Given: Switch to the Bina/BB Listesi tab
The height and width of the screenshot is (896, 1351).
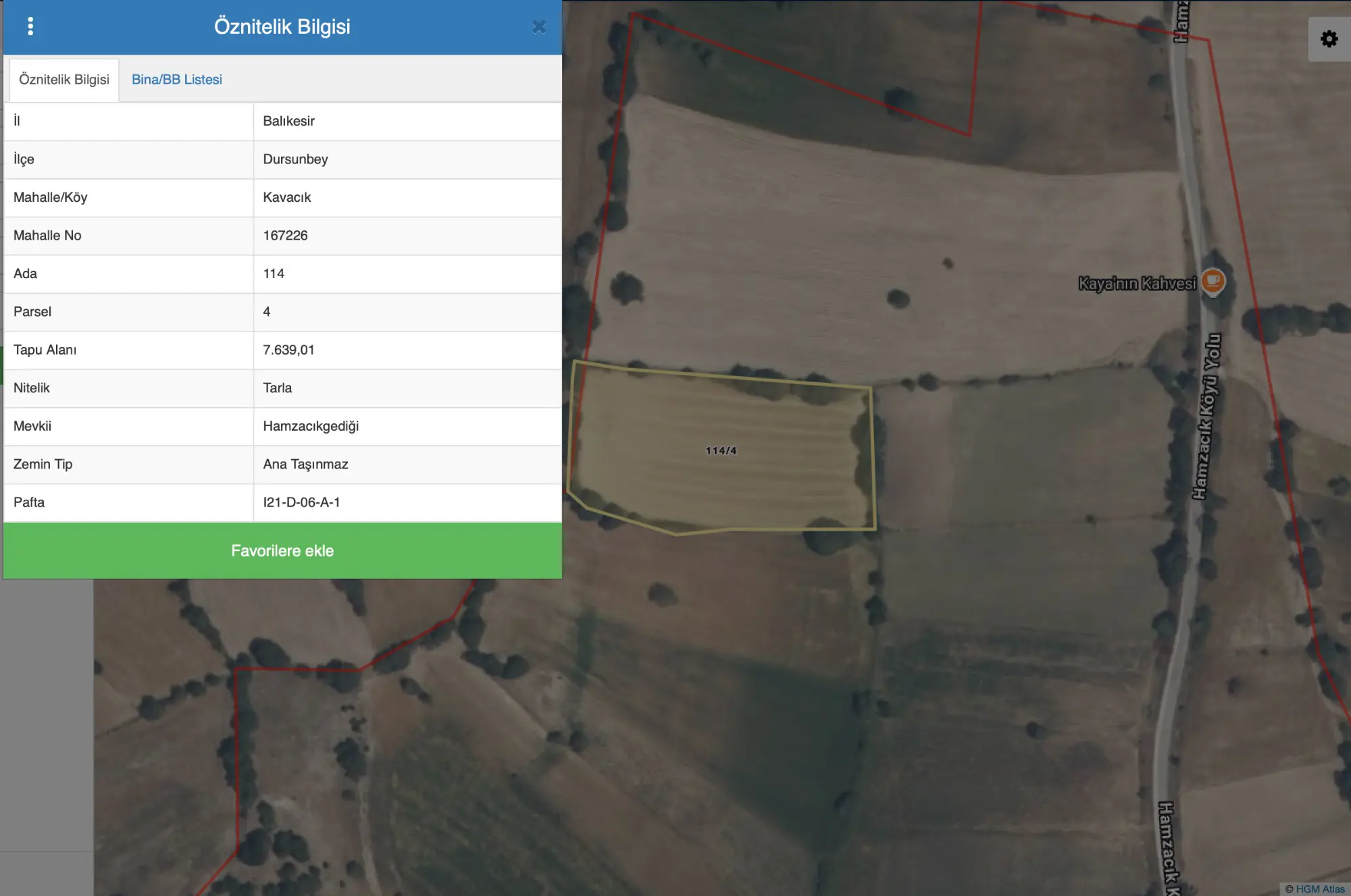Looking at the screenshot, I should [x=176, y=80].
